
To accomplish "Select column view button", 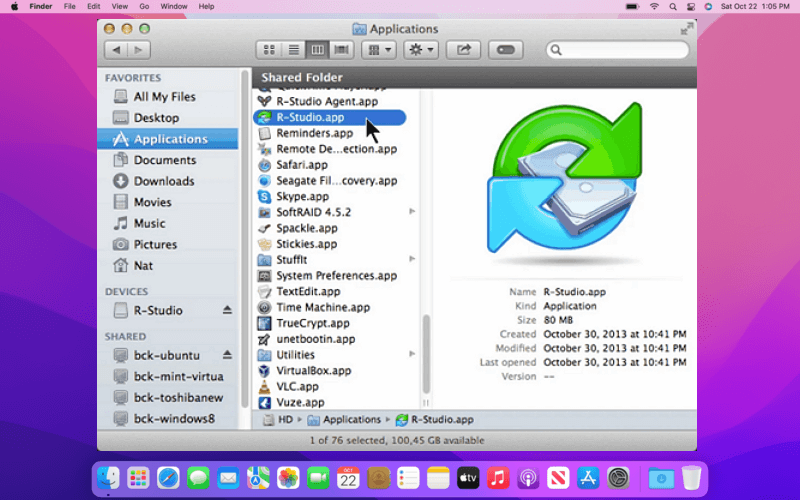I will (x=317, y=50).
